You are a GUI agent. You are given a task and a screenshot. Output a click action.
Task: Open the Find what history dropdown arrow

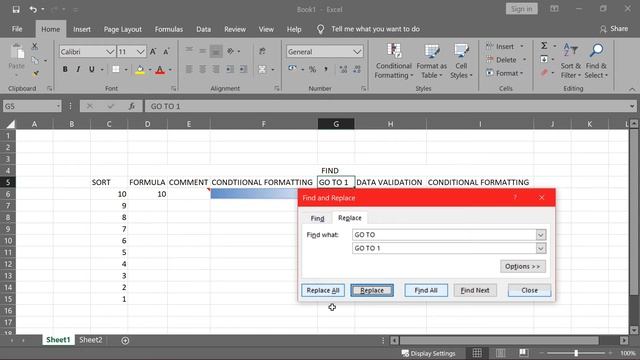(540, 235)
